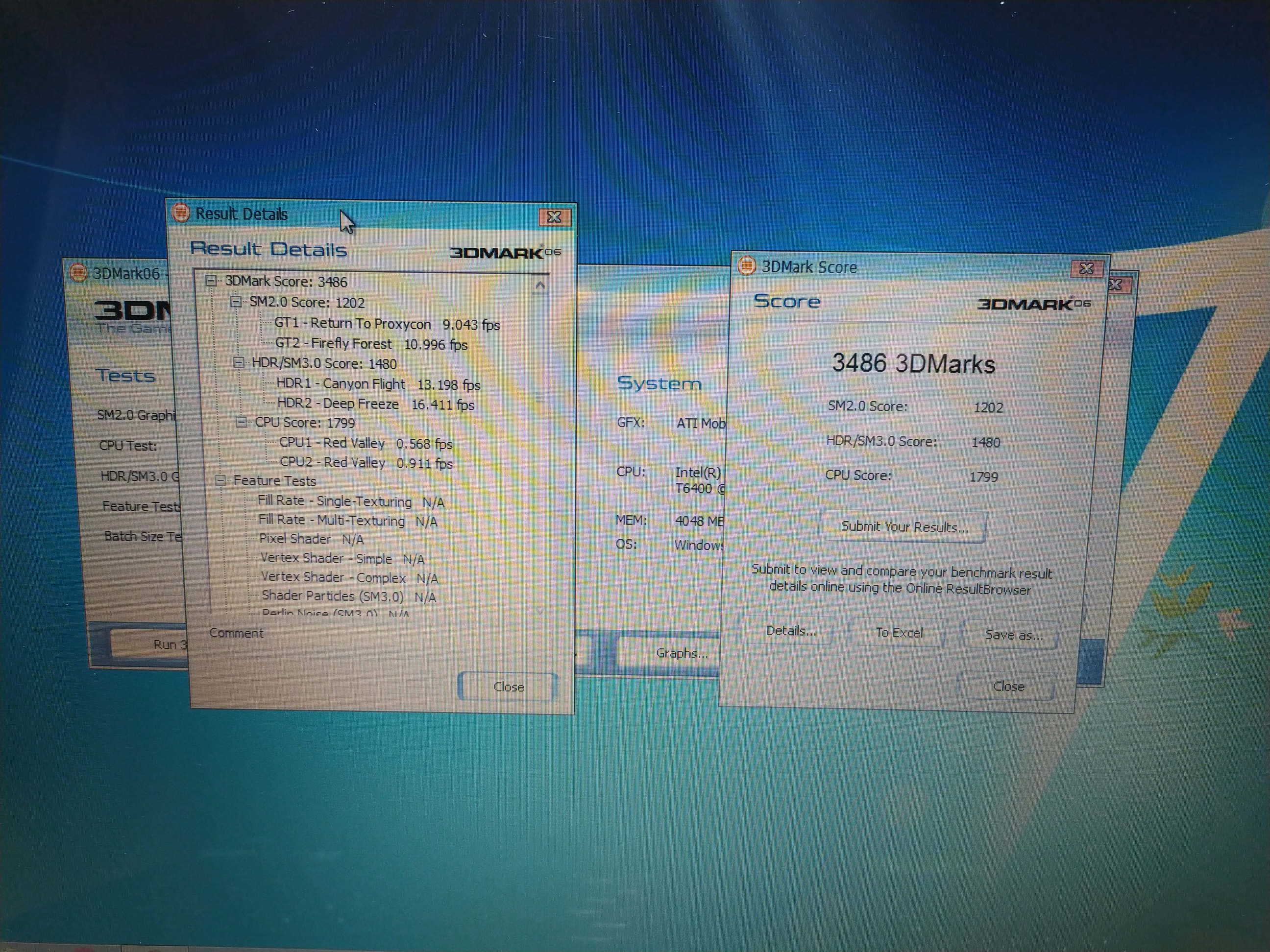Click the 3DMark Score window title icon
Viewport: 1270px width, 952px height.
click(747, 266)
